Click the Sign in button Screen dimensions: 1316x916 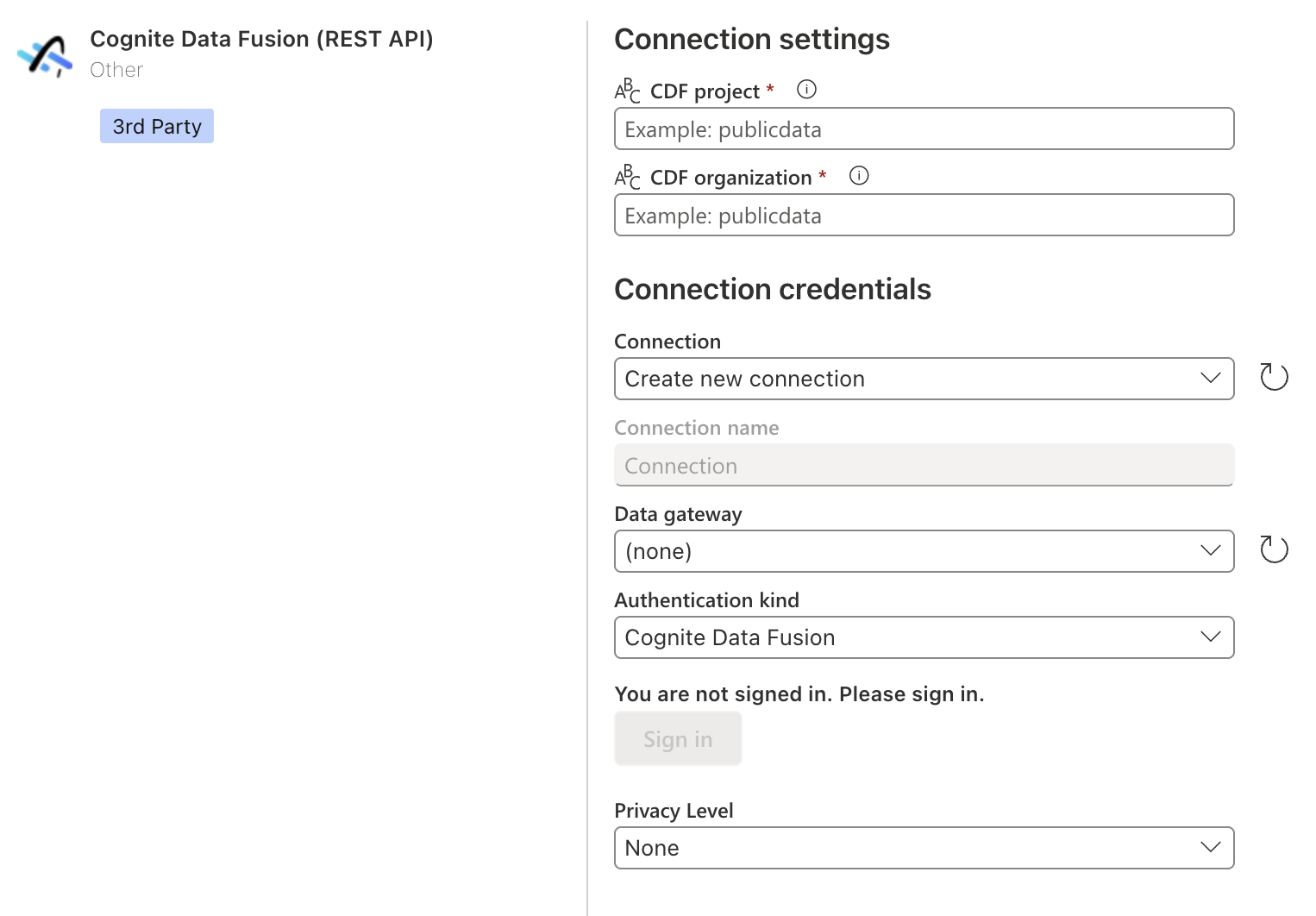(678, 738)
